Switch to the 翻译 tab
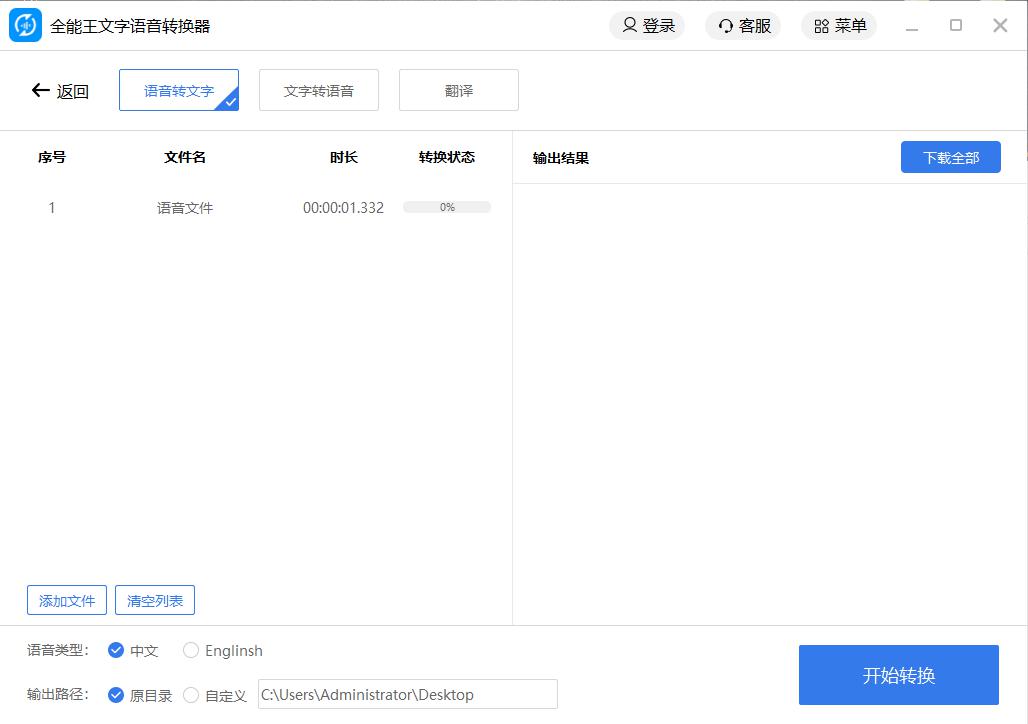The image size is (1028, 724). tap(458, 90)
